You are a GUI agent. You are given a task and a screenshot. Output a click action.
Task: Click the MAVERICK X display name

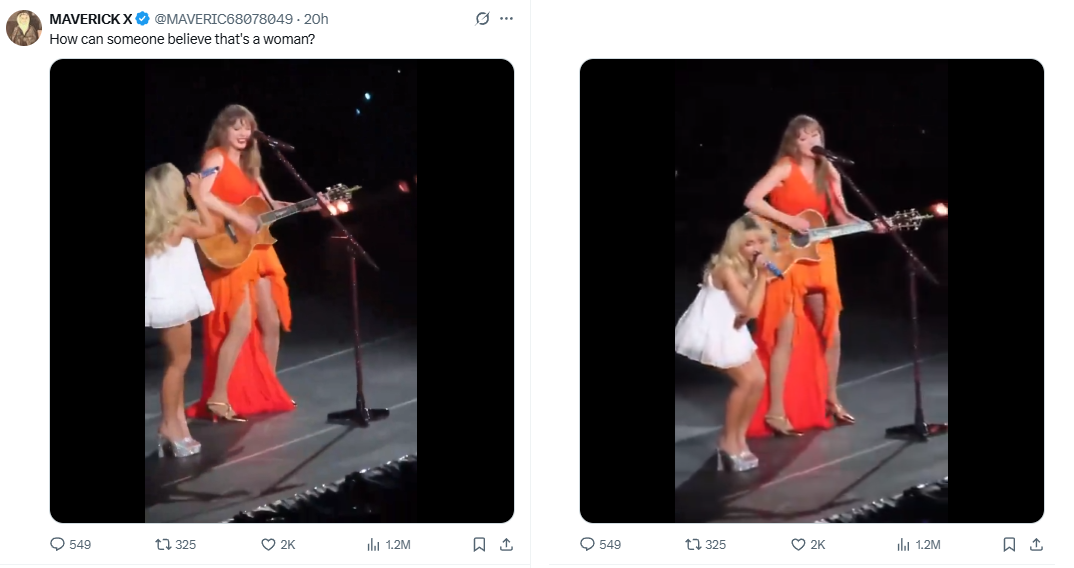click(90, 19)
